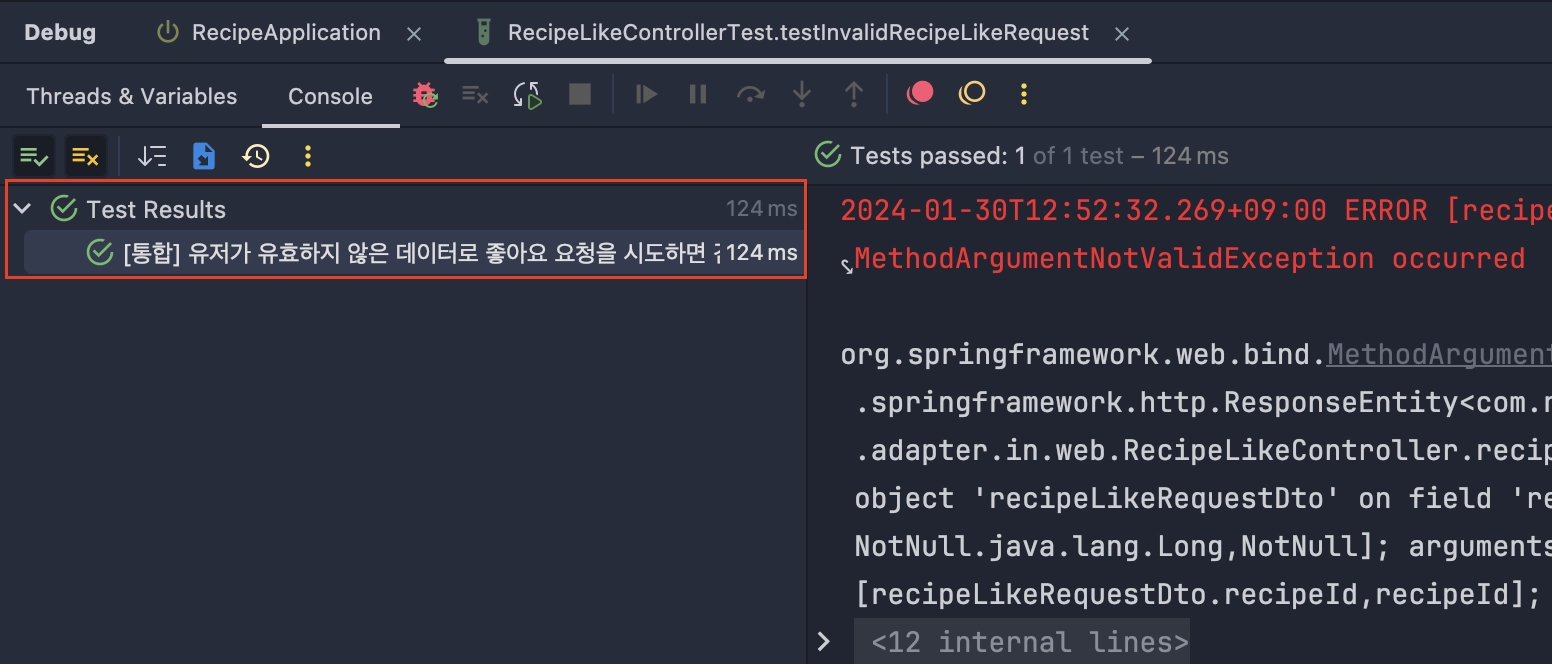Mute all breakpoints
Viewport: 1552px width, 664px height.
[x=969, y=94]
